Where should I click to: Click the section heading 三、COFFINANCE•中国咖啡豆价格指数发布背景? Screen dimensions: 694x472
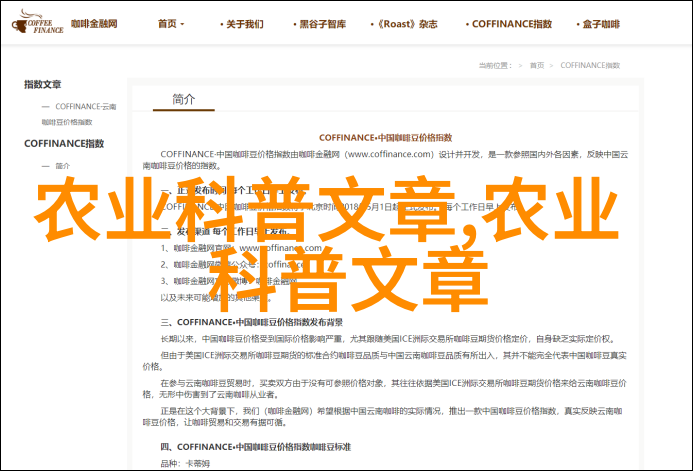251,322
